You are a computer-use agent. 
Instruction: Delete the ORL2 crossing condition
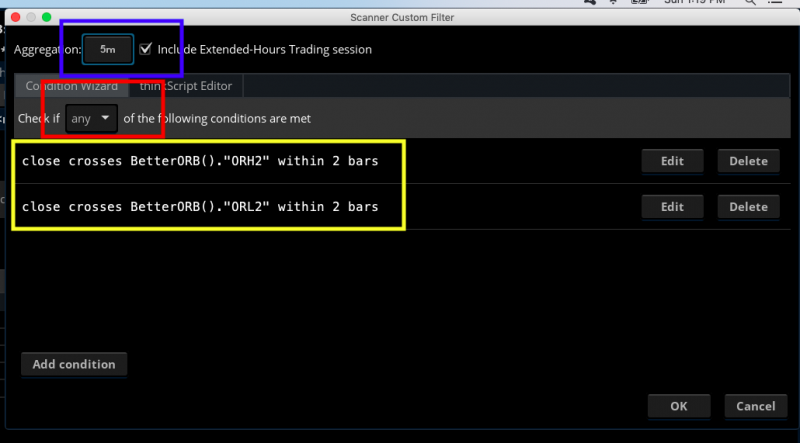click(748, 207)
